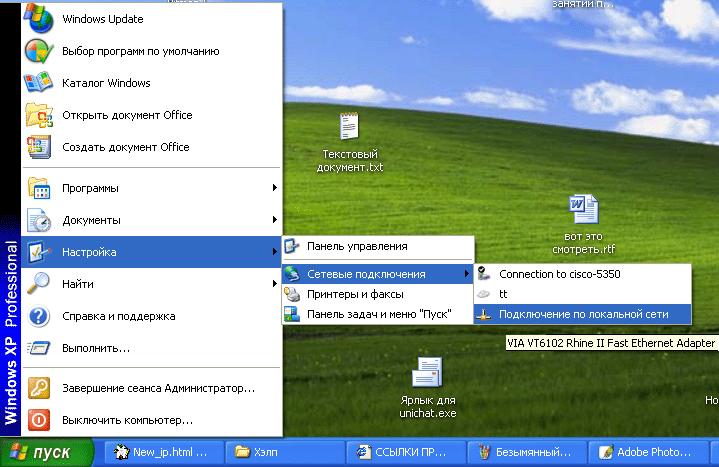Click the Выбор программ по умолчанию icon
719x467 pixels.
pos(39,51)
